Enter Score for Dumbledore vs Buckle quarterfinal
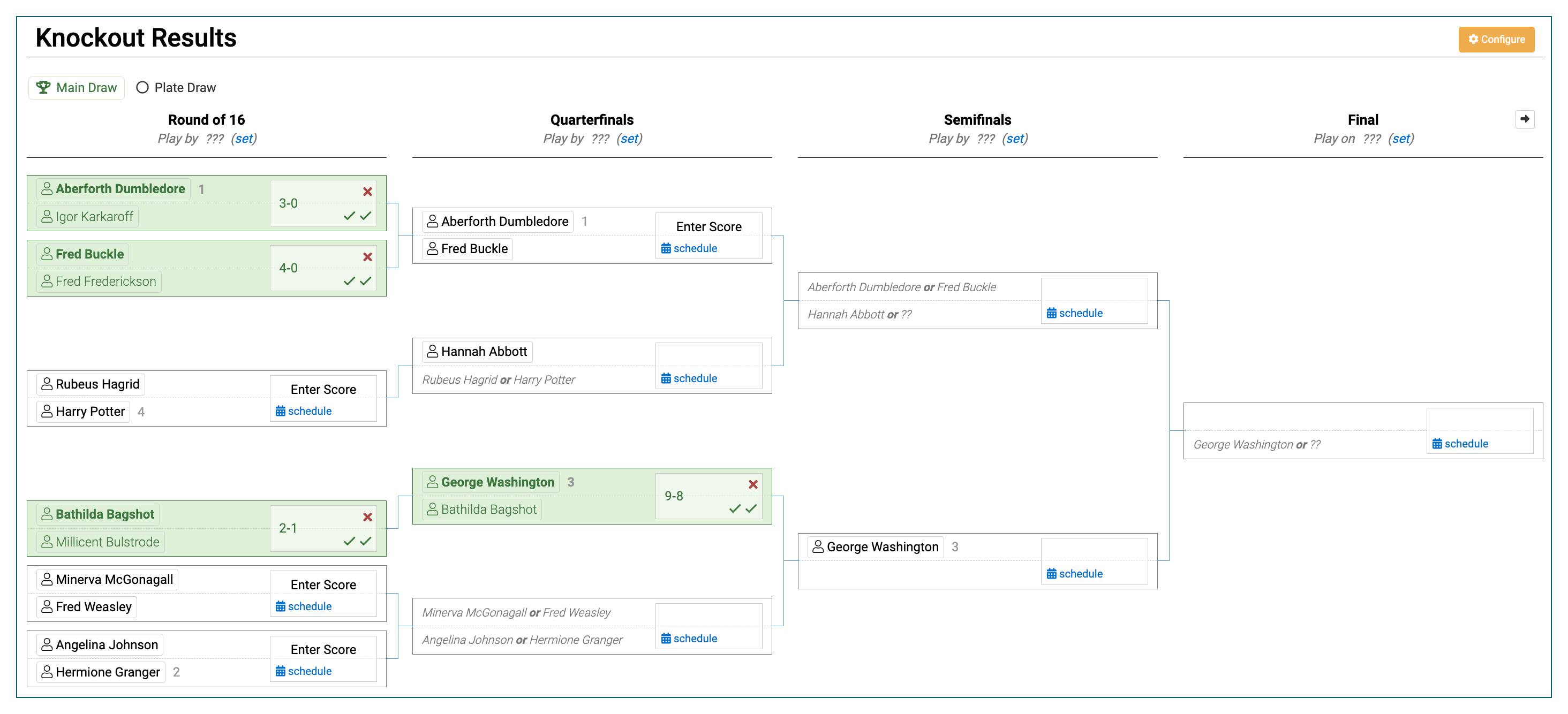Screen dimensions: 1568x714 click(708, 227)
